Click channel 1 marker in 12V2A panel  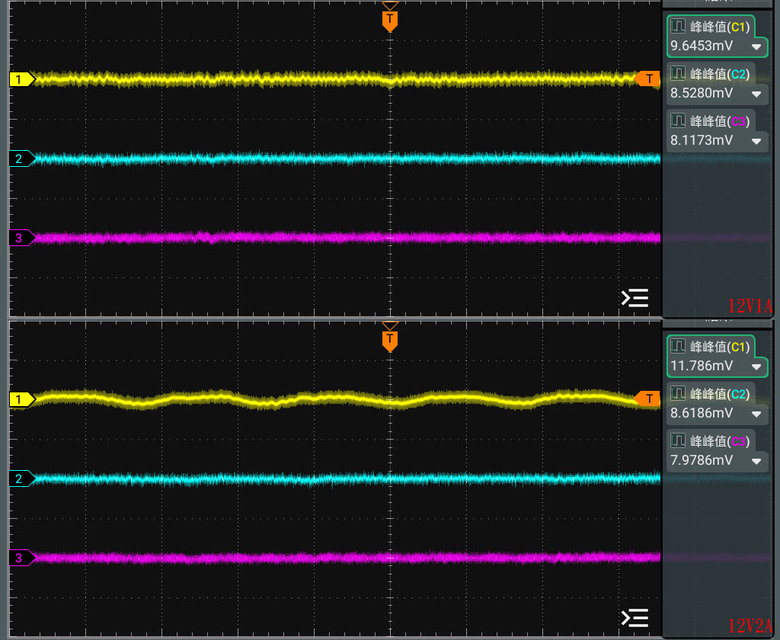(x=22, y=399)
